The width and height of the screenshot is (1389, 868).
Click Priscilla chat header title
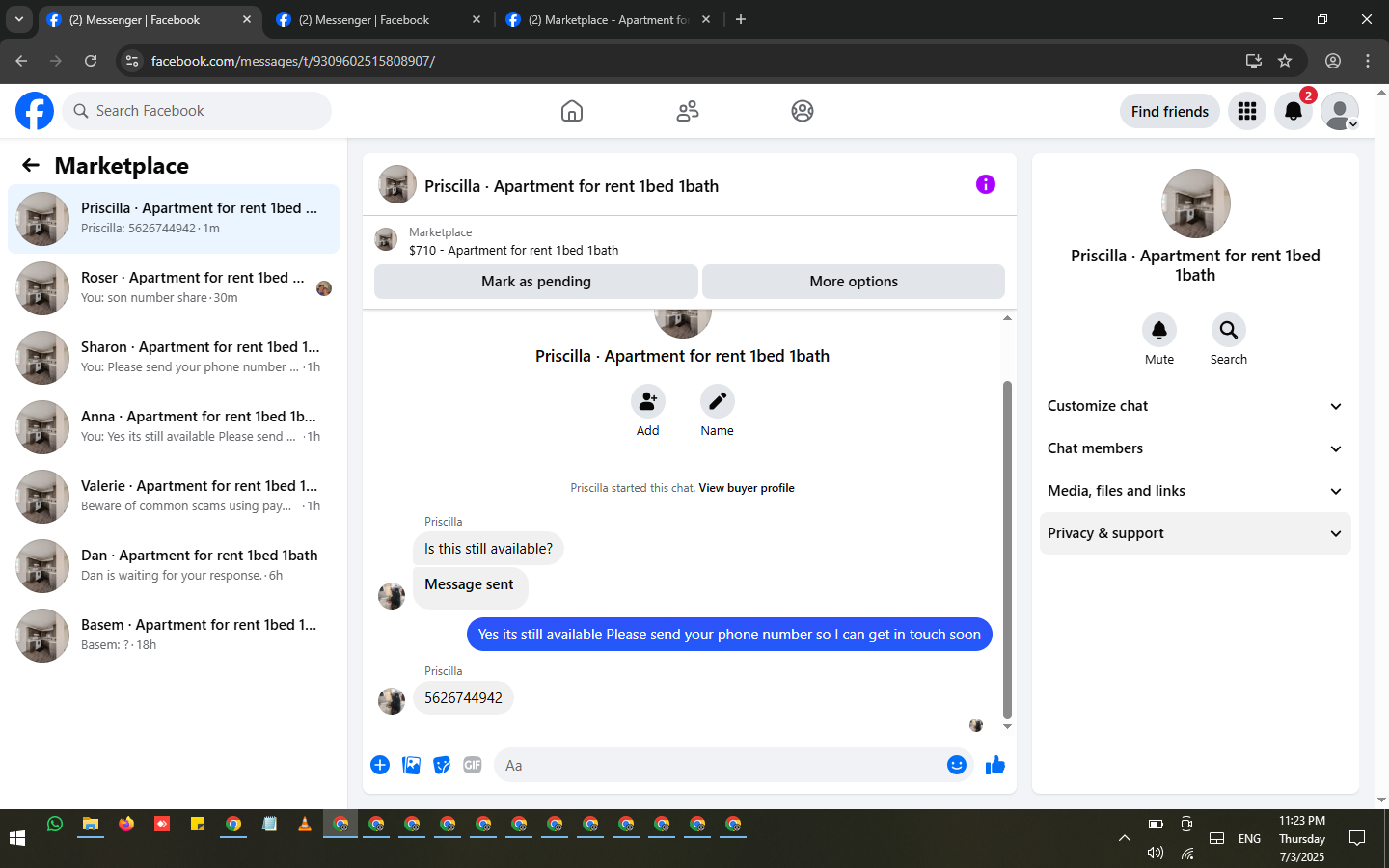[x=571, y=186]
